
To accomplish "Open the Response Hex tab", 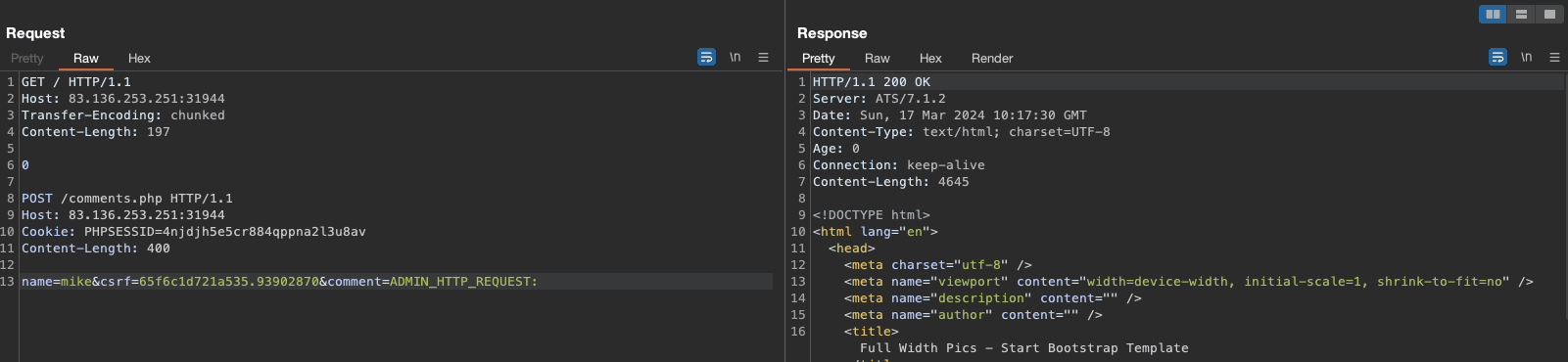I will pyautogui.click(x=930, y=59).
